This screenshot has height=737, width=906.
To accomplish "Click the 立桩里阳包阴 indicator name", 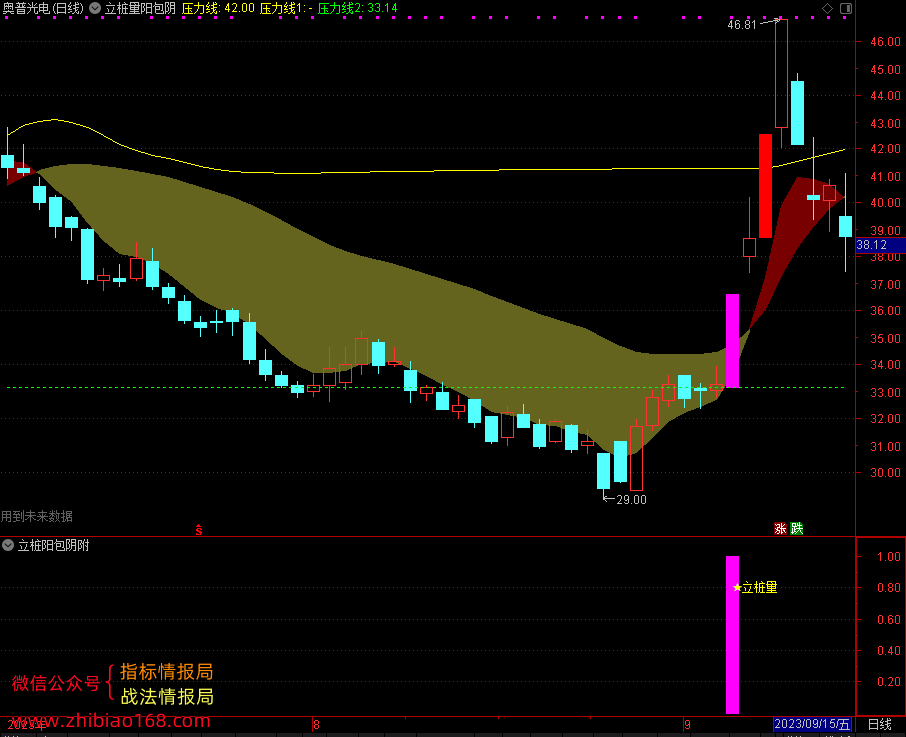I will coord(140,8).
